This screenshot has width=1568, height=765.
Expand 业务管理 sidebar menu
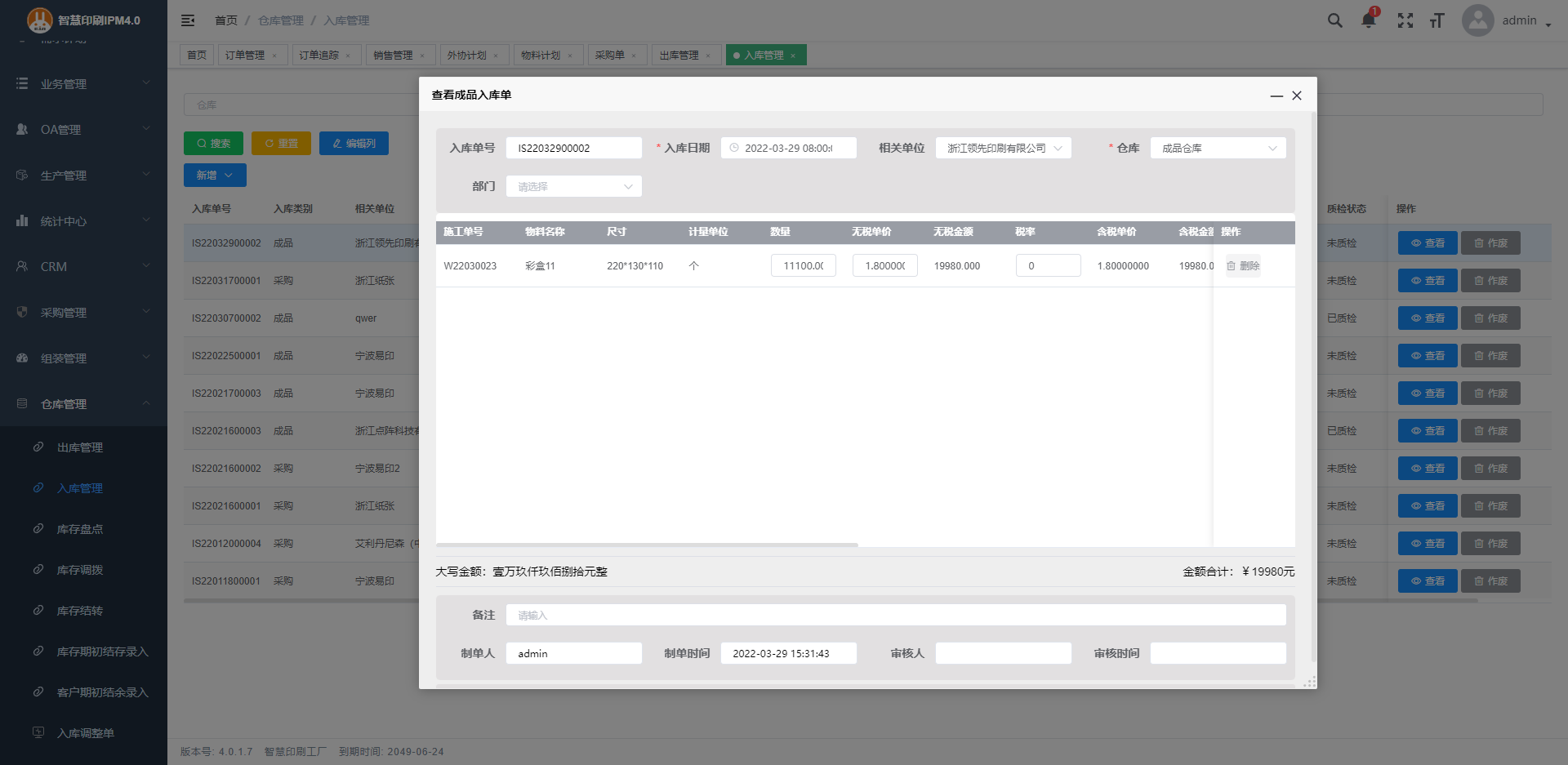[83, 84]
